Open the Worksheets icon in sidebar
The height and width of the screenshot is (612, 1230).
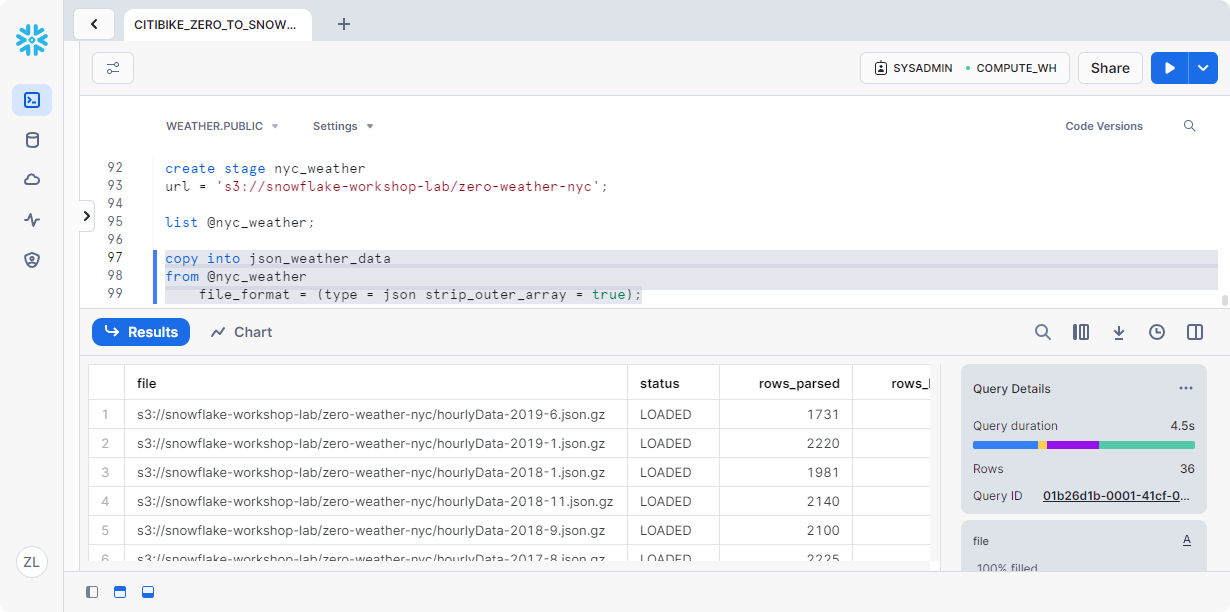pos(32,100)
